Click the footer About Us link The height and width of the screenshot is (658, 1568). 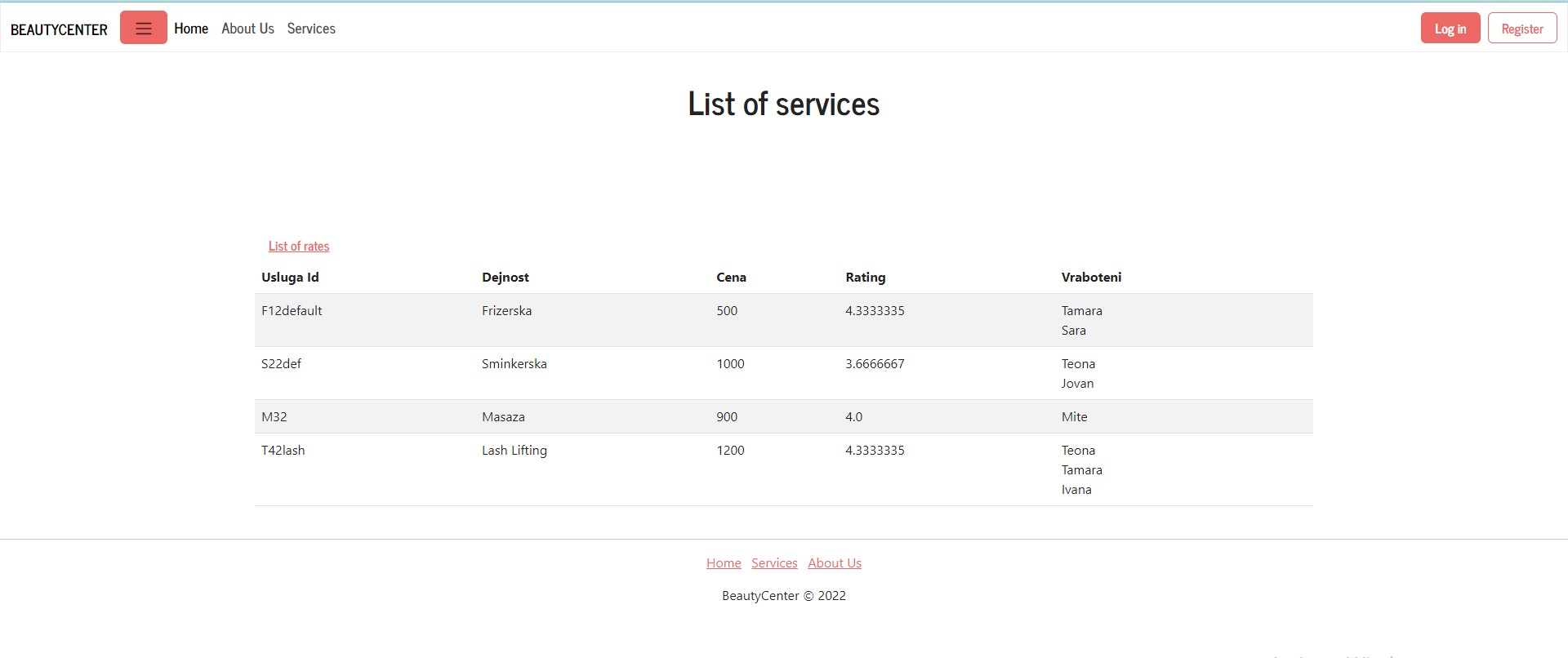coord(835,563)
